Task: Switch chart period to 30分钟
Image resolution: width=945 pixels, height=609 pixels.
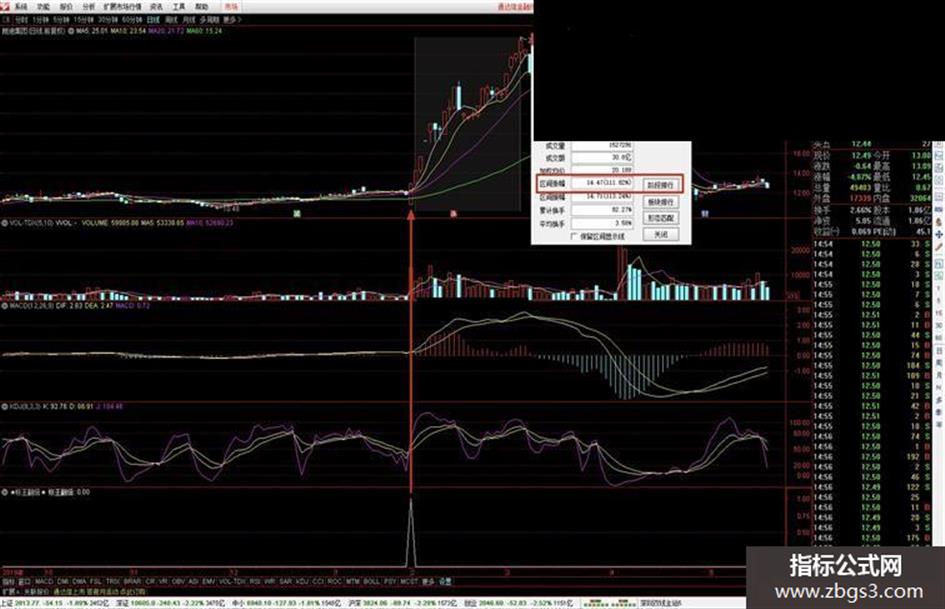Action: 107,19
